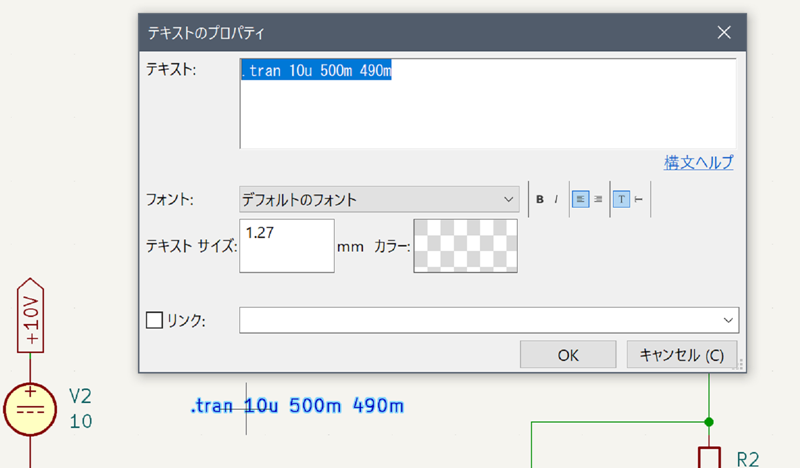Select the +10V power symbol
The height and width of the screenshot is (468, 800).
(x=30, y=315)
